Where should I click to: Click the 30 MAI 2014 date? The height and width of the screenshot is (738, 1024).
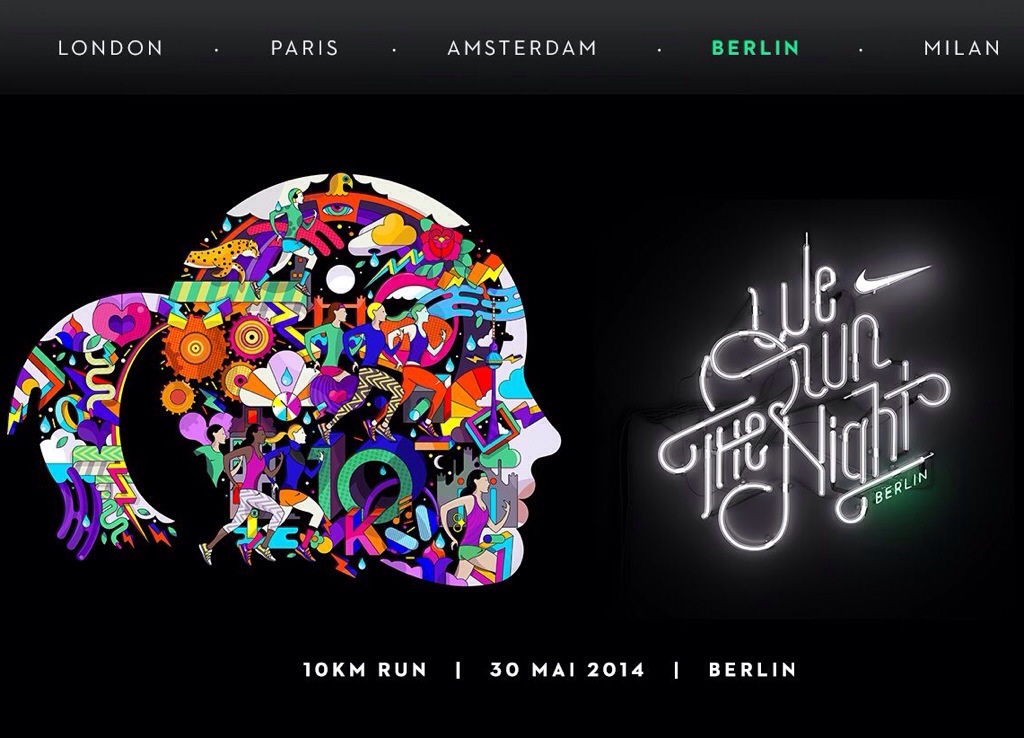coord(567,669)
